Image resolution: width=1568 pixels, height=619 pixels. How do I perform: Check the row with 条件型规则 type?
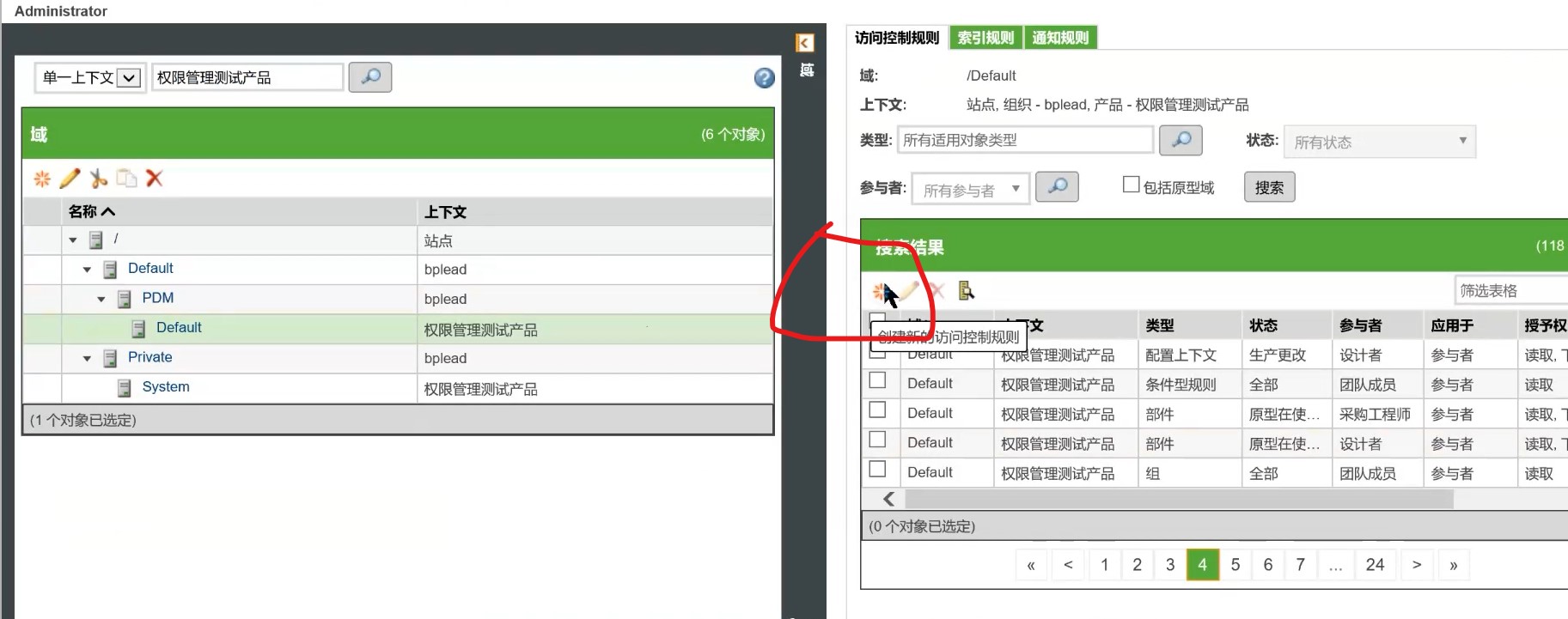pos(877,380)
